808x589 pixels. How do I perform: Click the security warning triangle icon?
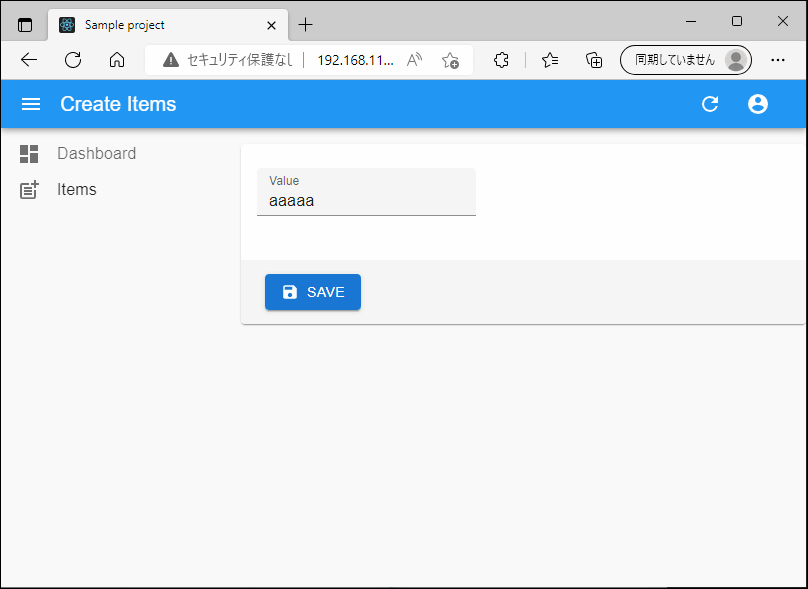(171, 60)
